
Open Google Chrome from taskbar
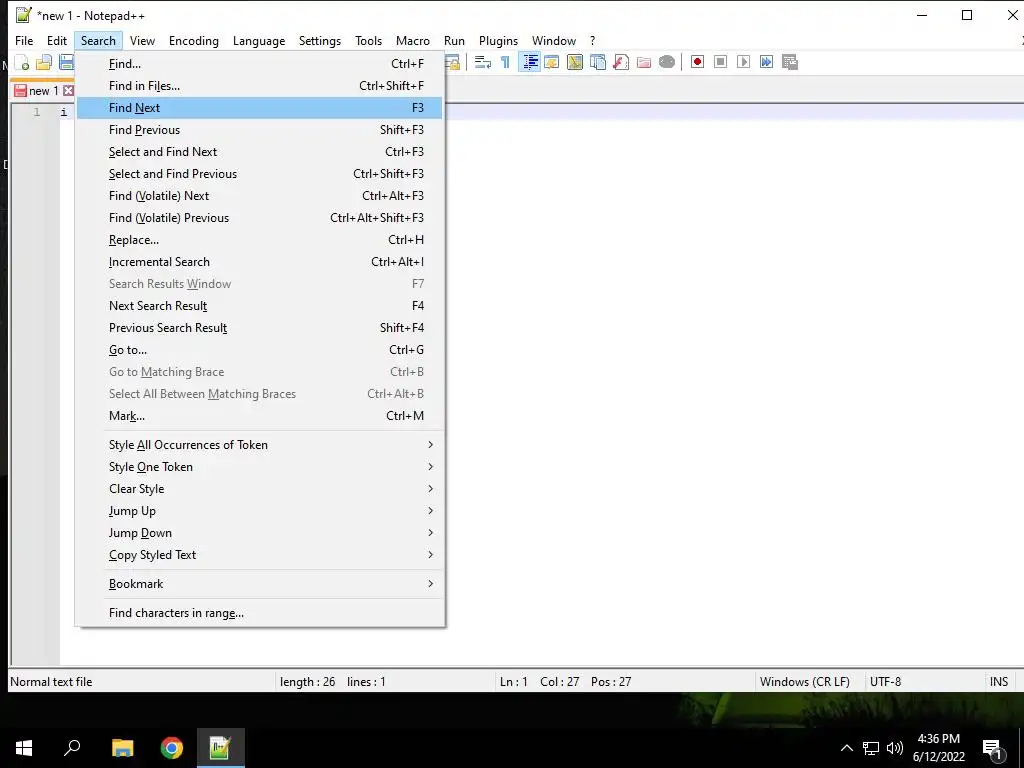[172, 748]
